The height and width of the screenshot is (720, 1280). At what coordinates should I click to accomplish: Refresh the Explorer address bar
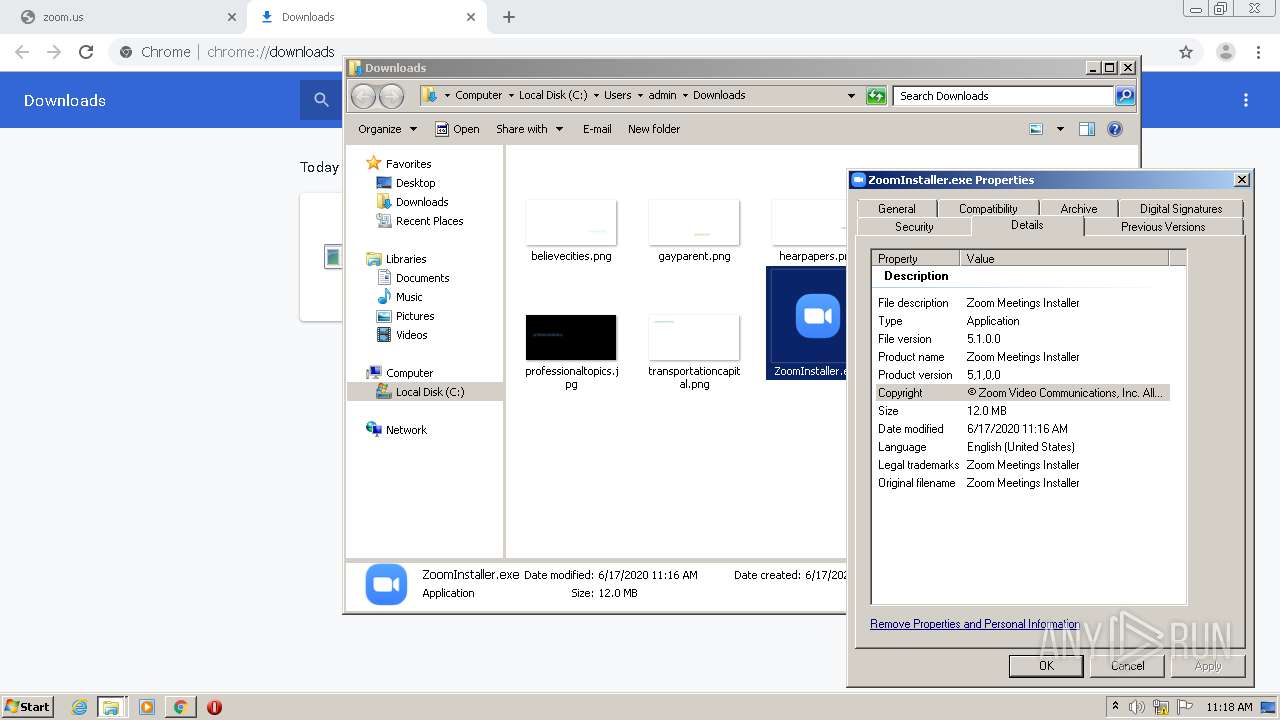click(x=876, y=96)
